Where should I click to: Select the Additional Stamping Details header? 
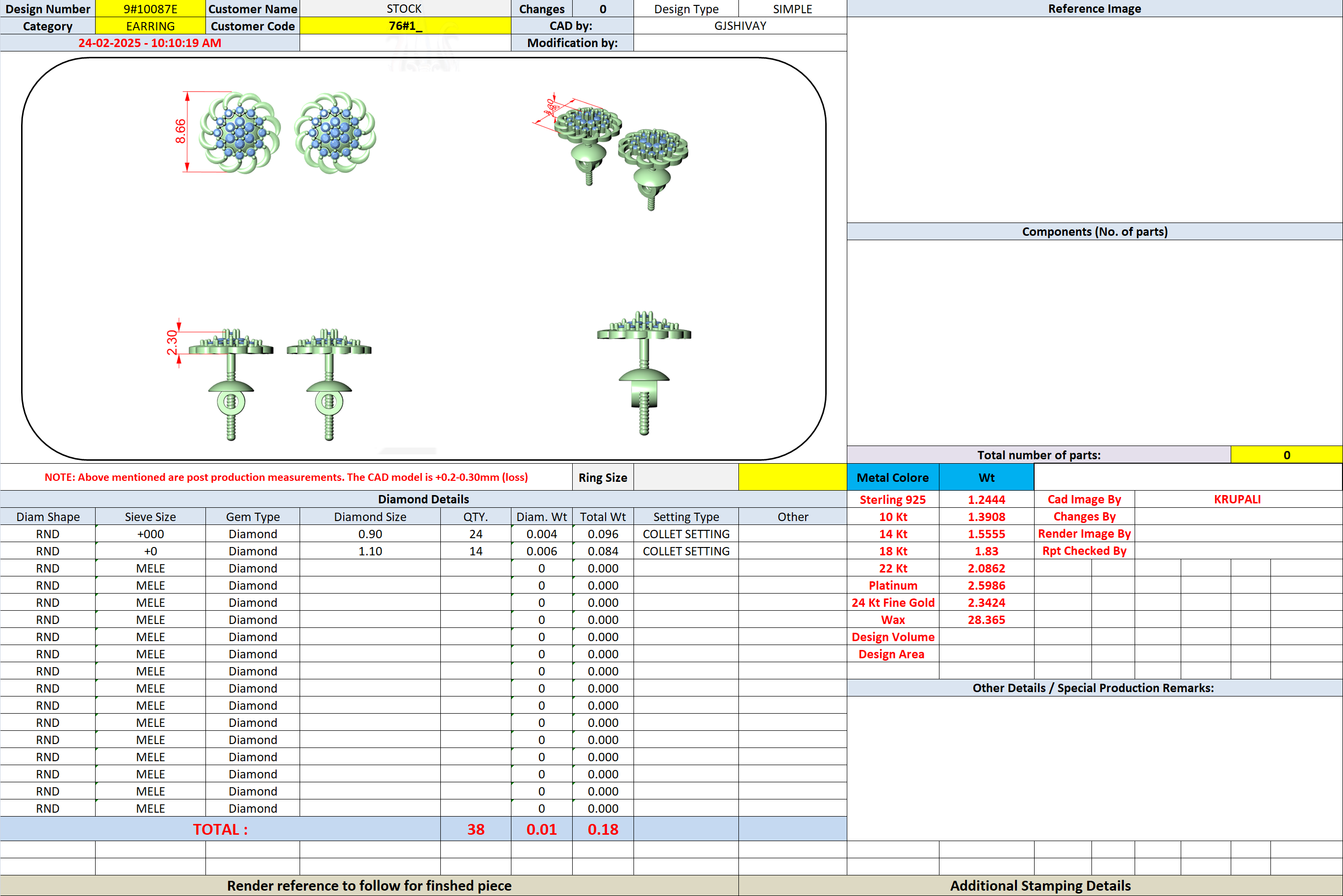click(1040, 885)
